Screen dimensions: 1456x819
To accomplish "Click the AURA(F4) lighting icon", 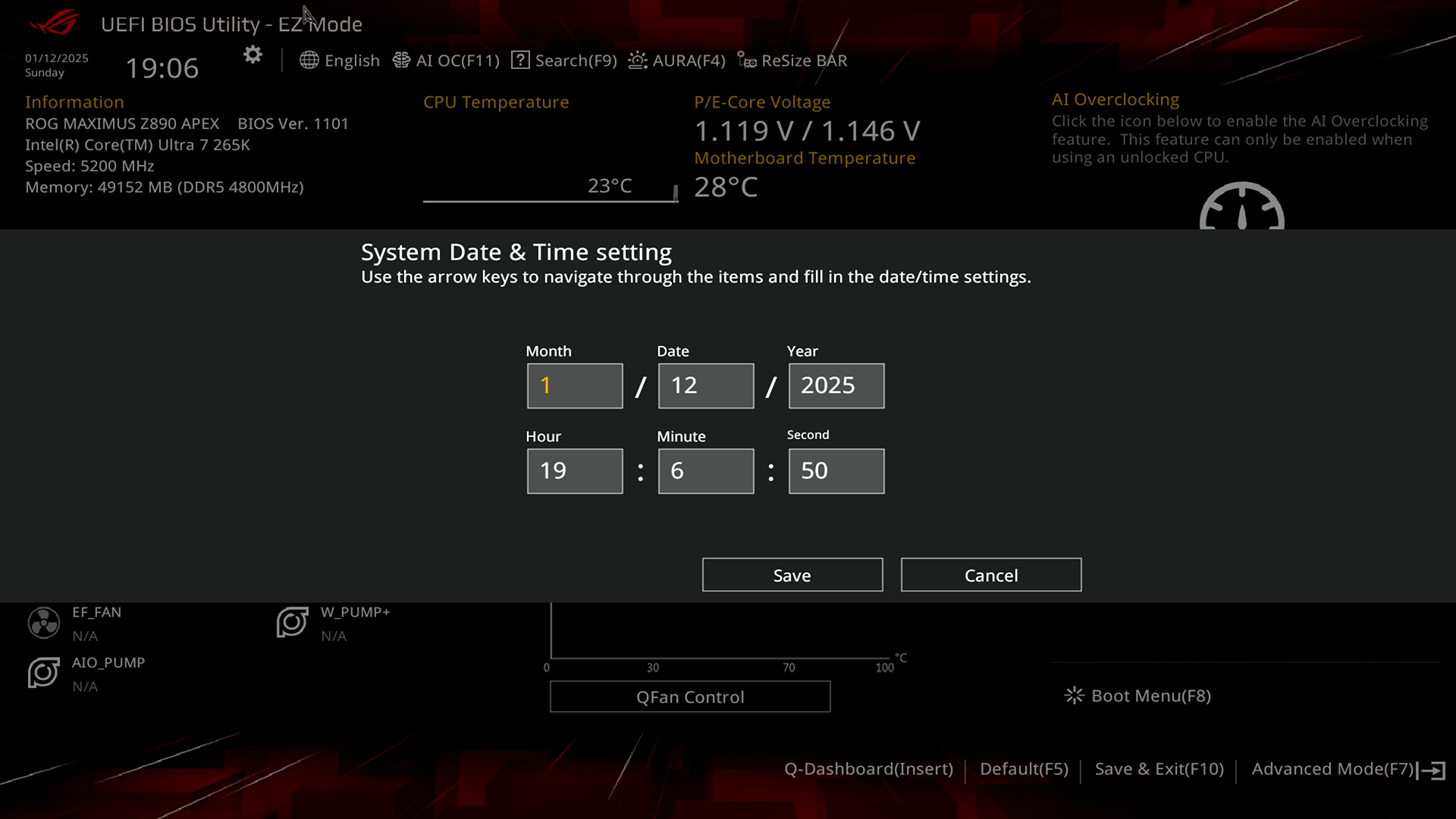I will coord(637,60).
